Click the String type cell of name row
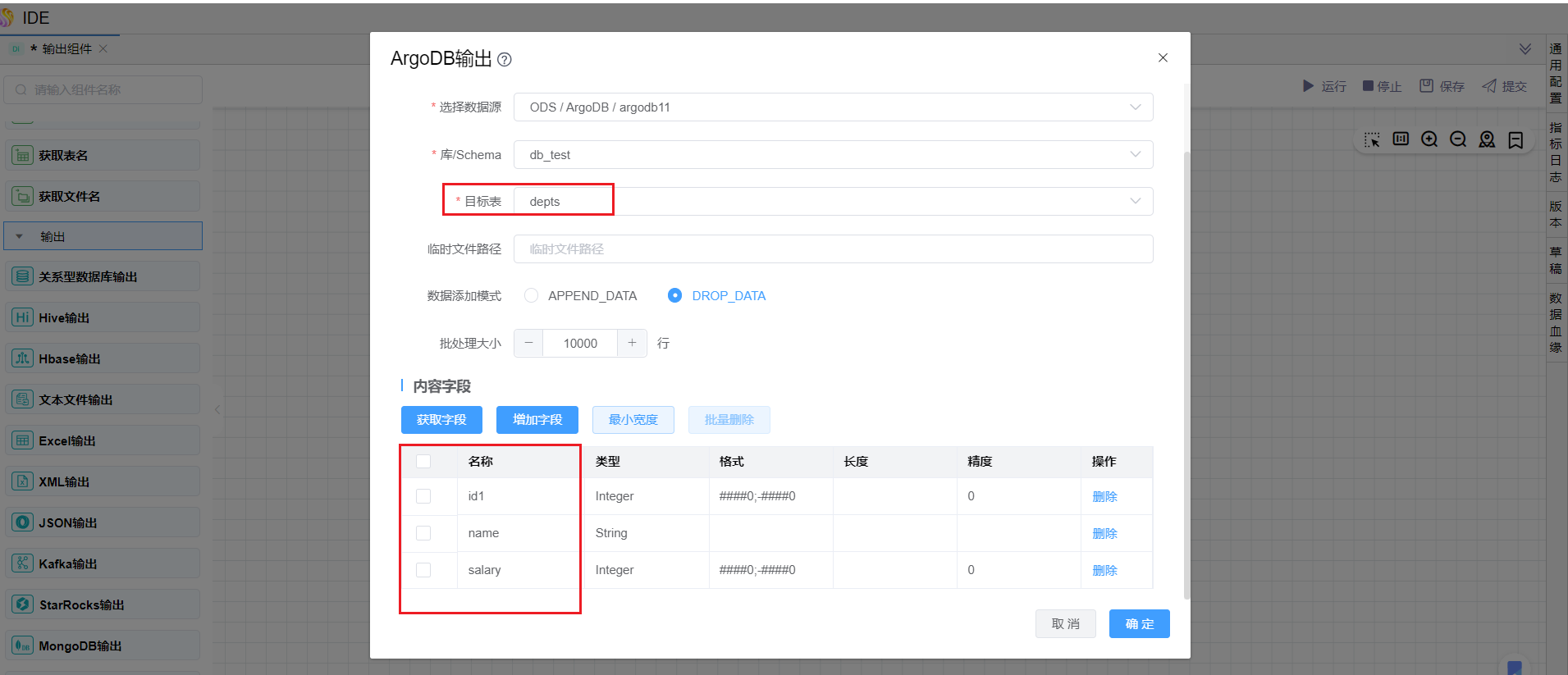 (x=647, y=533)
